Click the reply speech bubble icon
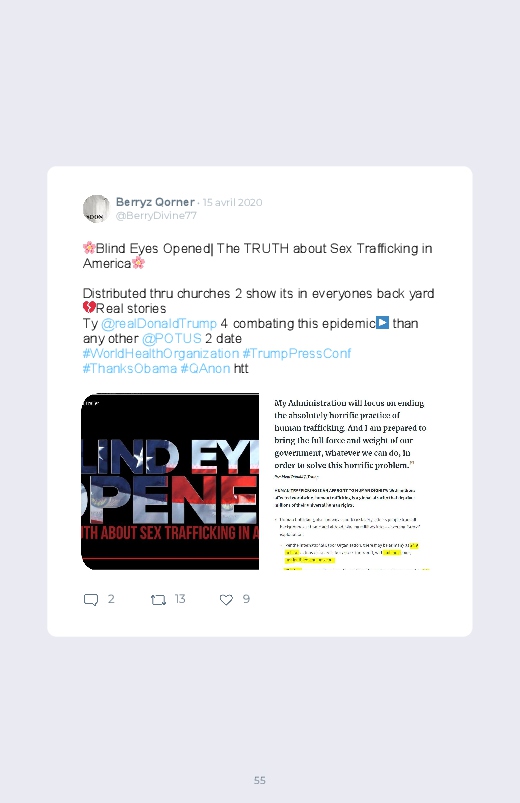The width and height of the screenshot is (520, 803). [91, 600]
